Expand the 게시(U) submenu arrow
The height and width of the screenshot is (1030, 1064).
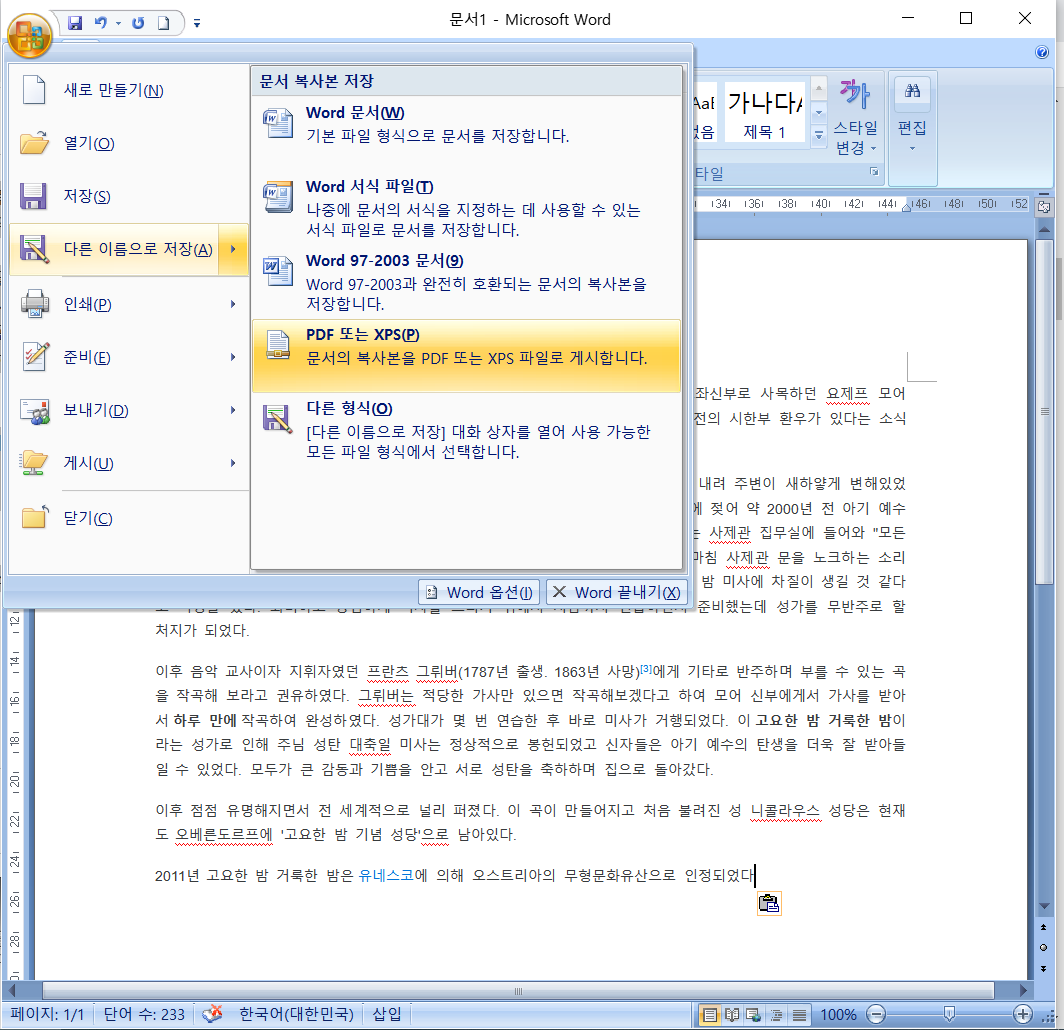click(x=233, y=463)
